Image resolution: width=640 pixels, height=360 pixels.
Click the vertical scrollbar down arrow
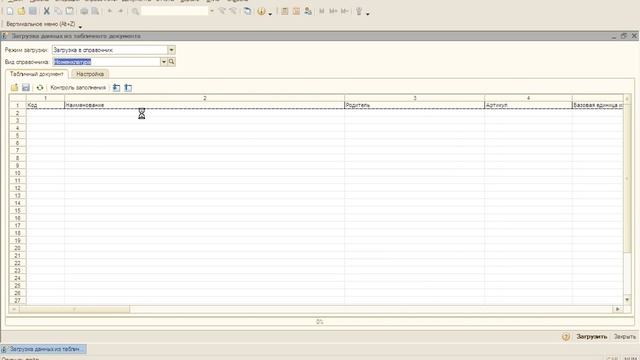click(627, 300)
